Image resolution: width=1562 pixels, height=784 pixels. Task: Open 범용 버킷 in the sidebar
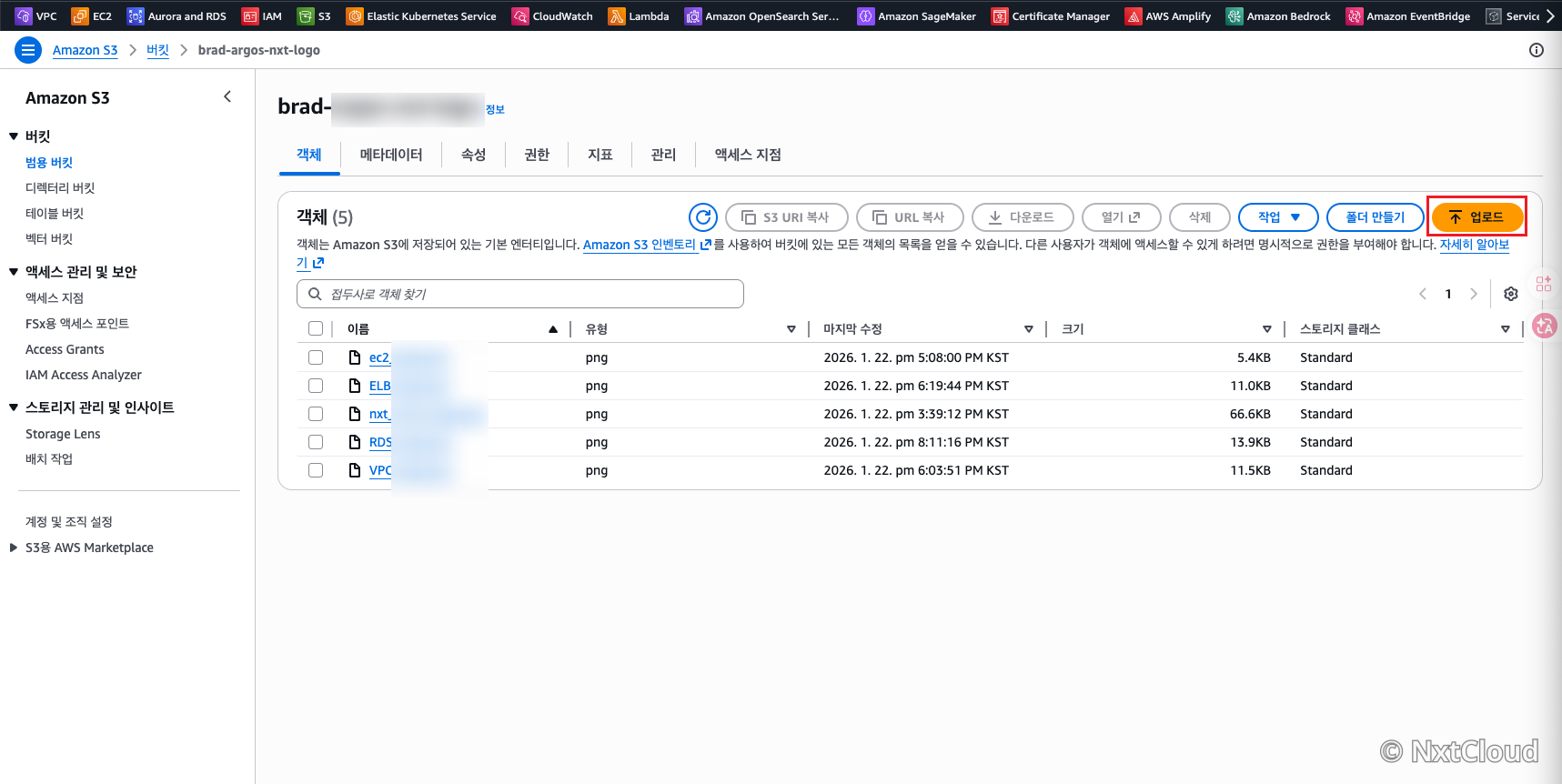pyautogui.click(x=49, y=163)
